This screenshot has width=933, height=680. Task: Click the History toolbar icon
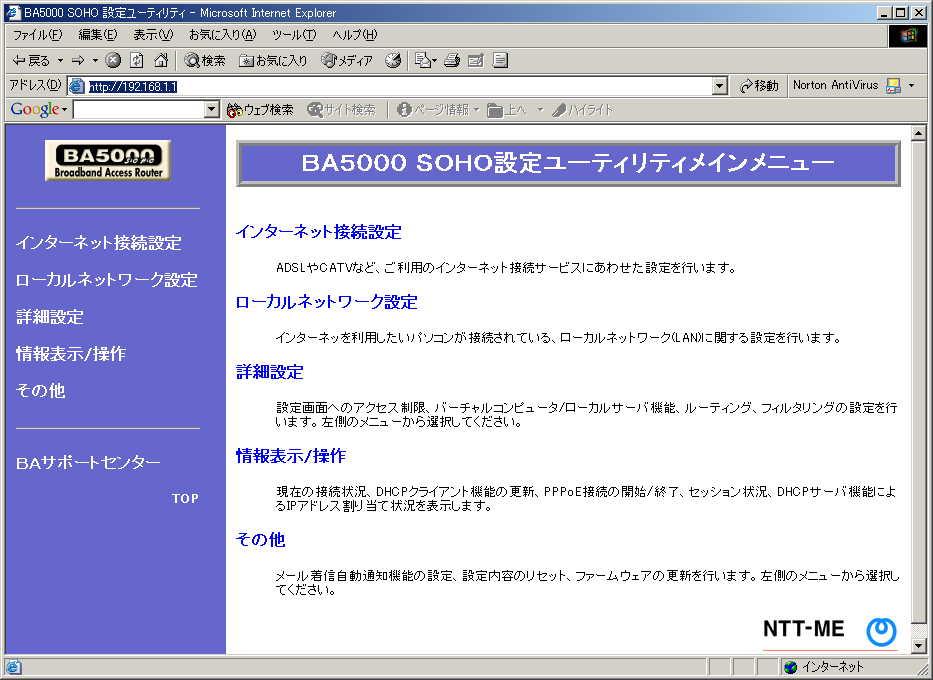tap(393, 61)
